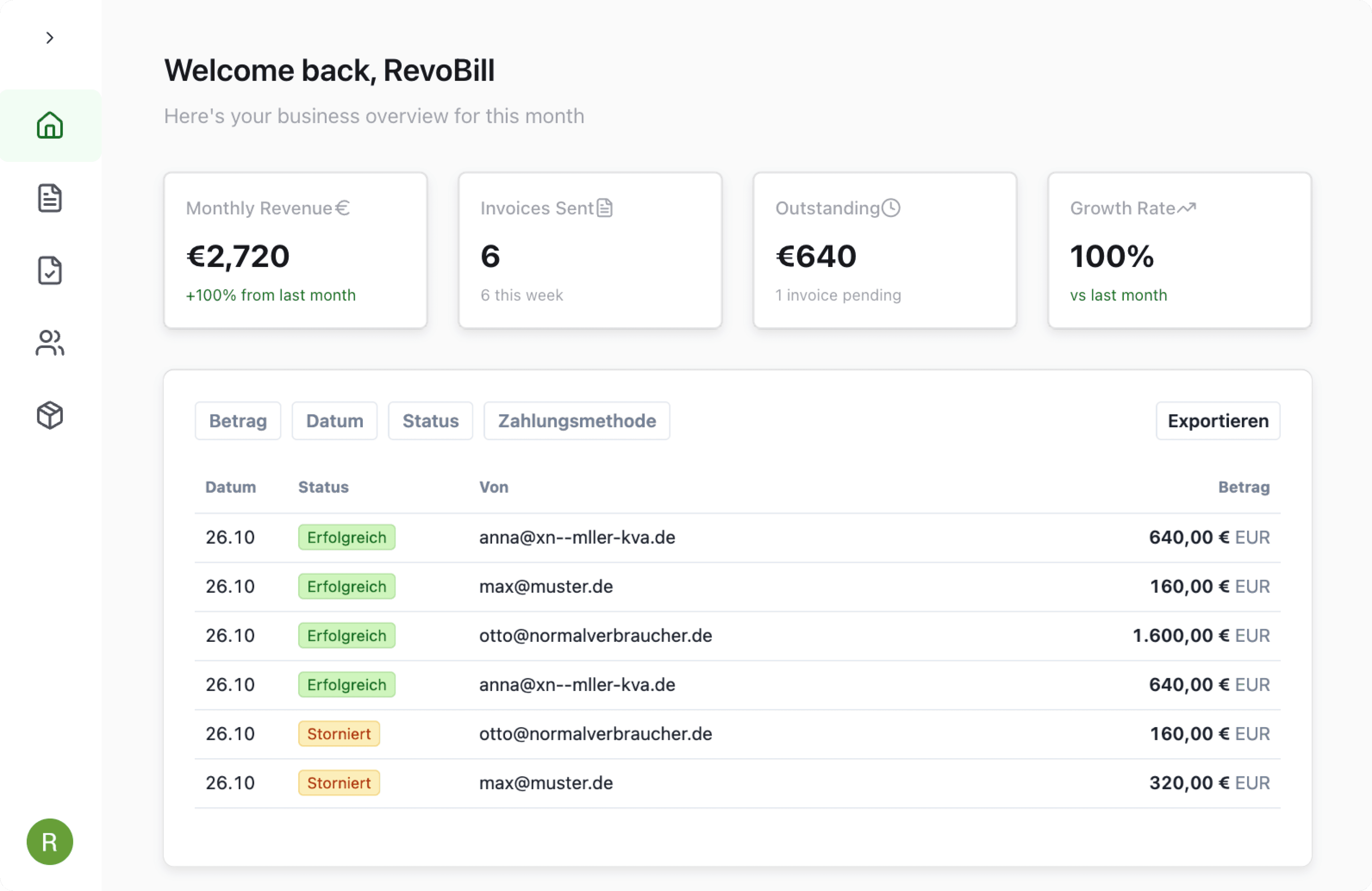Viewport: 1372px width, 891px height.
Task: Click the 1 invoice pending text
Action: [x=838, y=295]
